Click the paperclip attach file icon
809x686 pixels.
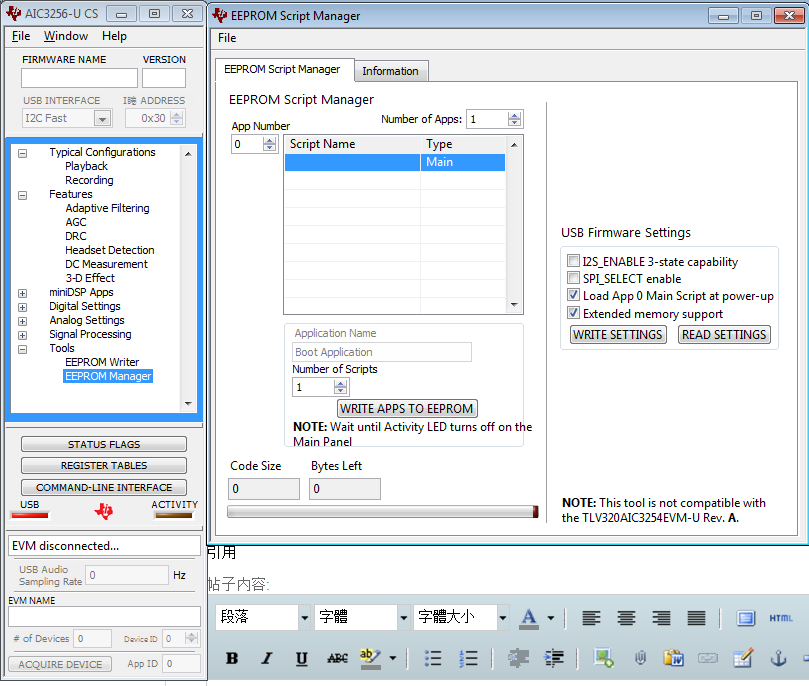pos(640,658)
